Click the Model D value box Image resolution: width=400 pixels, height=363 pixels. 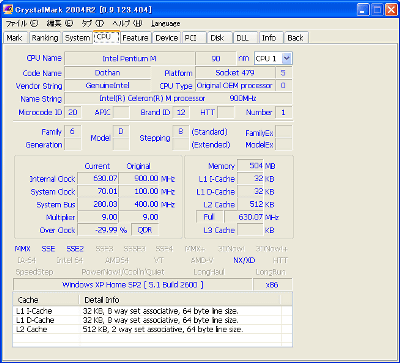point(121,132)
